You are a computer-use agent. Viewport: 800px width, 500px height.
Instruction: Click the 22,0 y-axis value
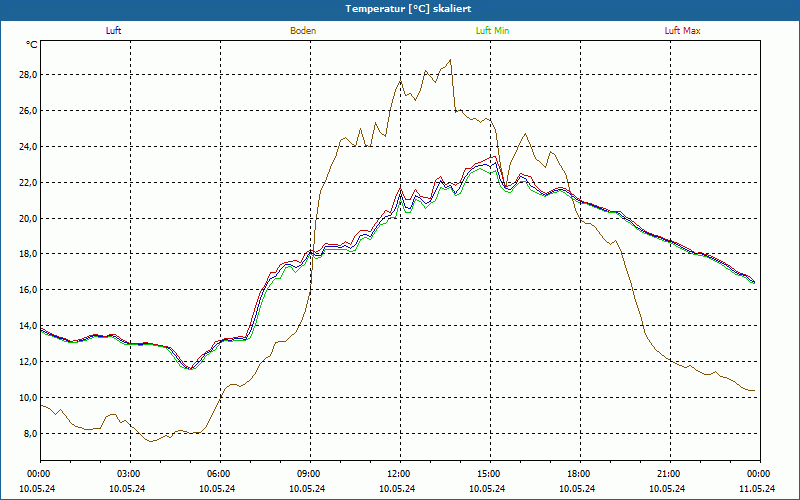28,183
